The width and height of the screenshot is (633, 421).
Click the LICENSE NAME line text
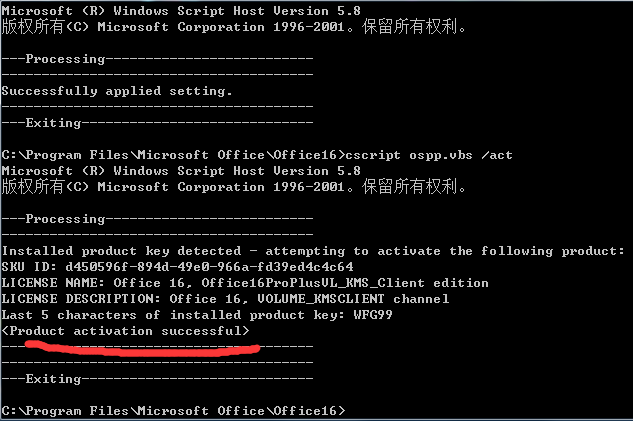click(245, 283)
